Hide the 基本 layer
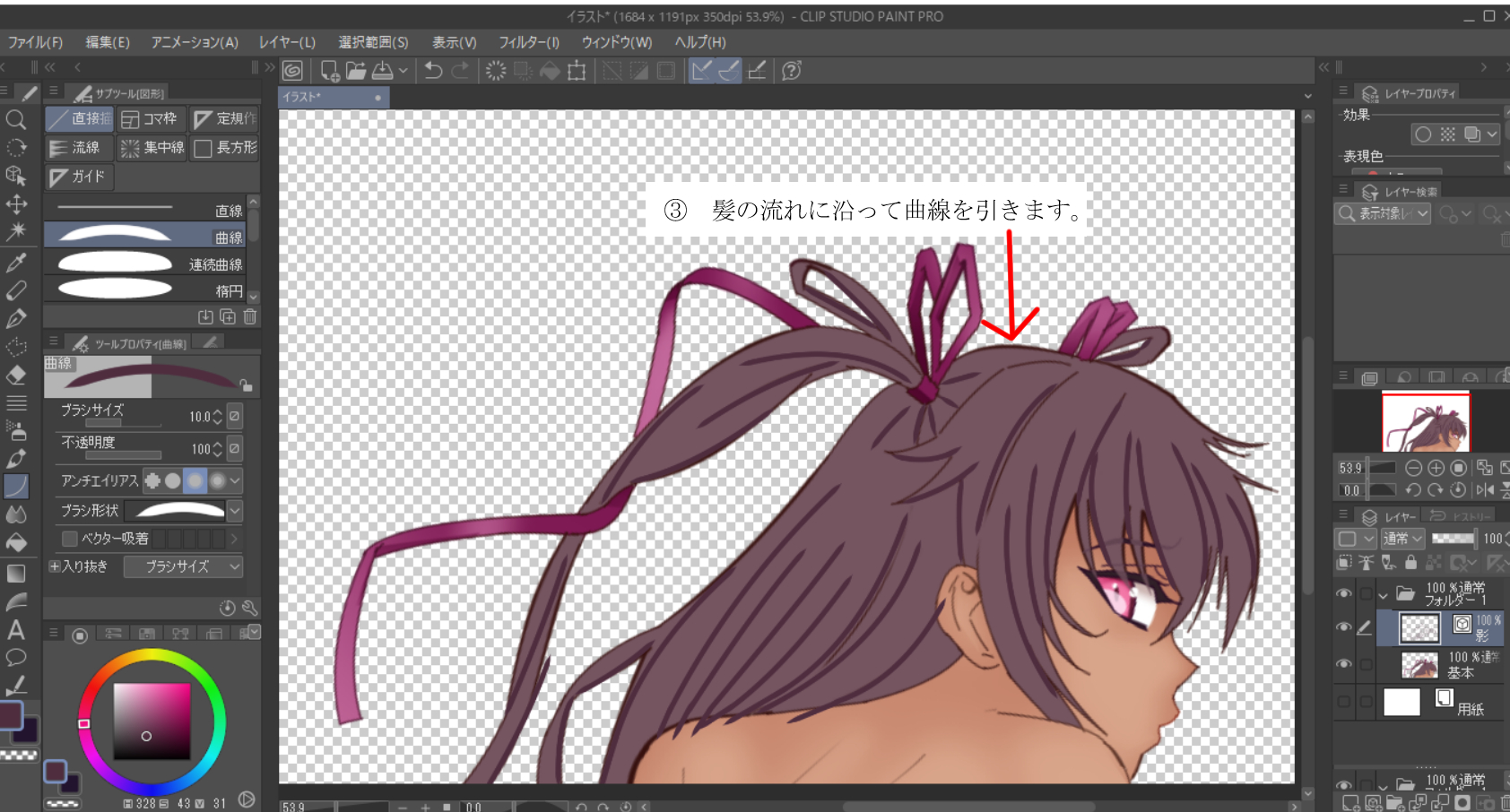This screenshot has width=1510, height=812. (1343, 664)
